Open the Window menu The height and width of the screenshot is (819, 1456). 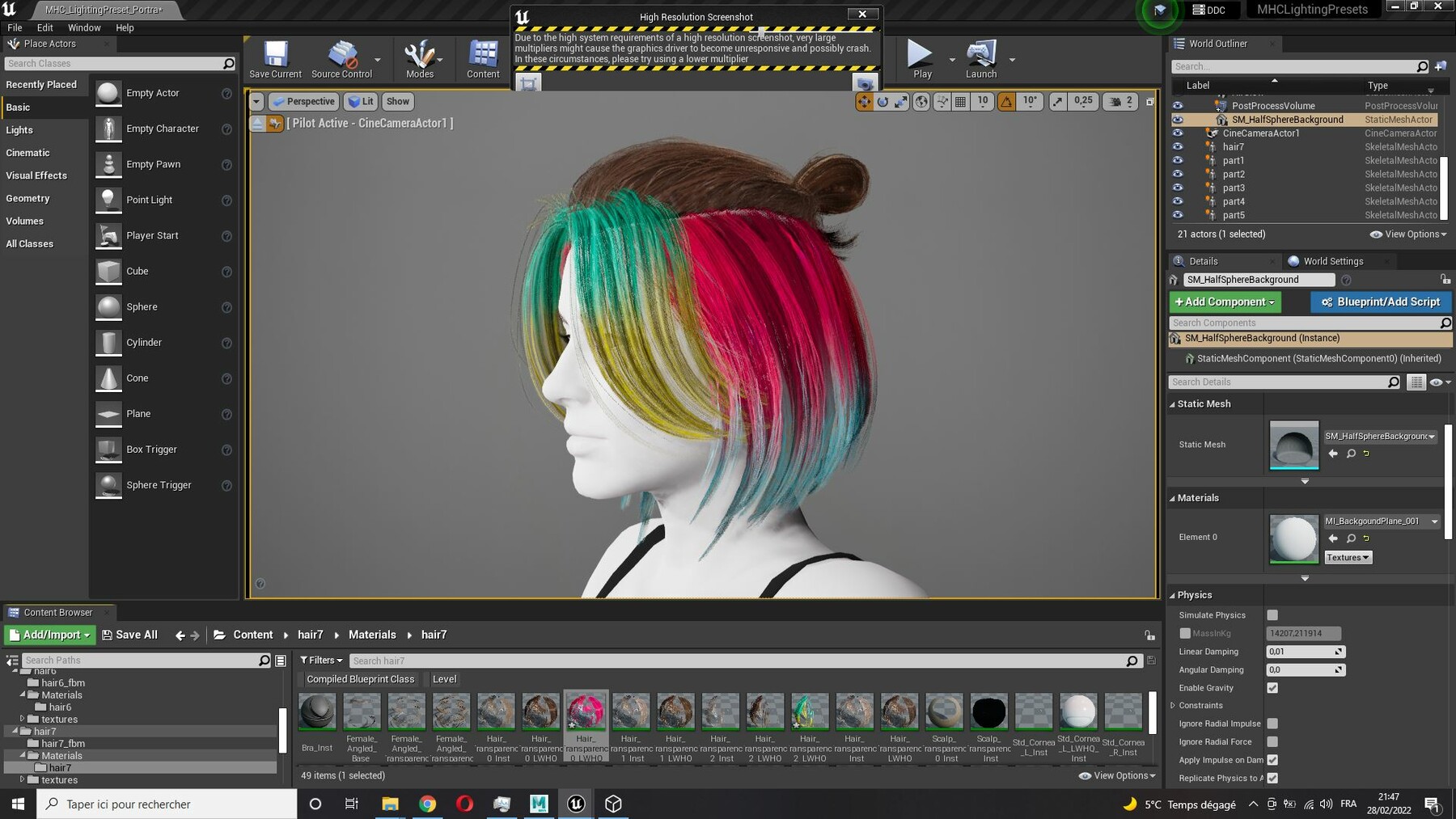[84, 27]
